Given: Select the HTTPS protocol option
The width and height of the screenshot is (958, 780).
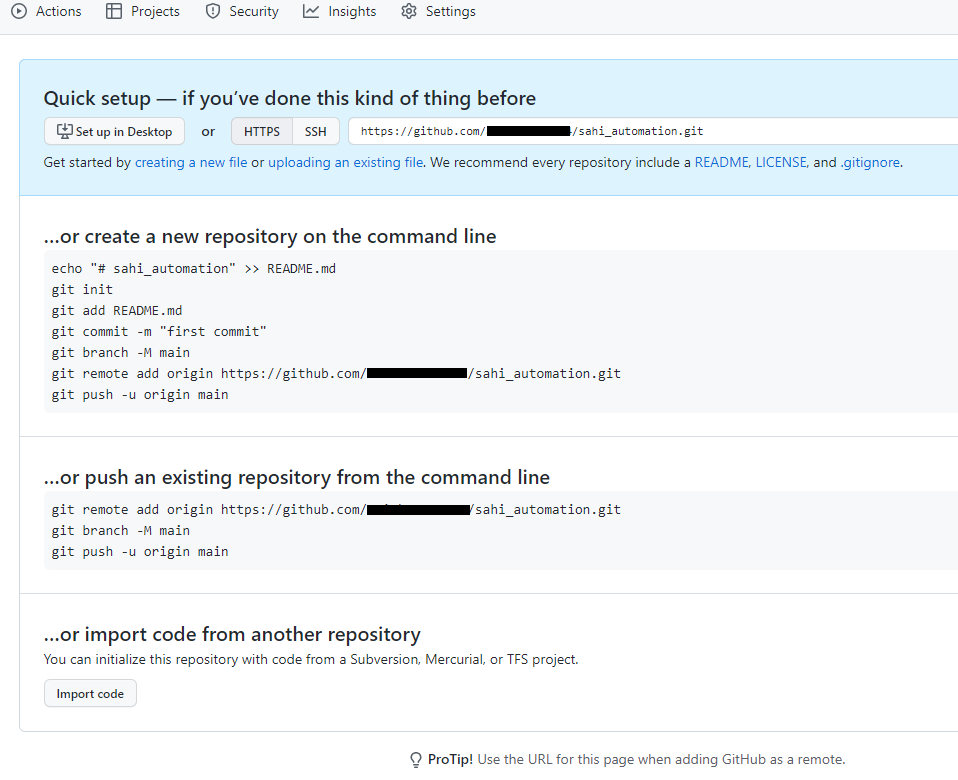Looking at the screenshot, I should click(262, 131).
